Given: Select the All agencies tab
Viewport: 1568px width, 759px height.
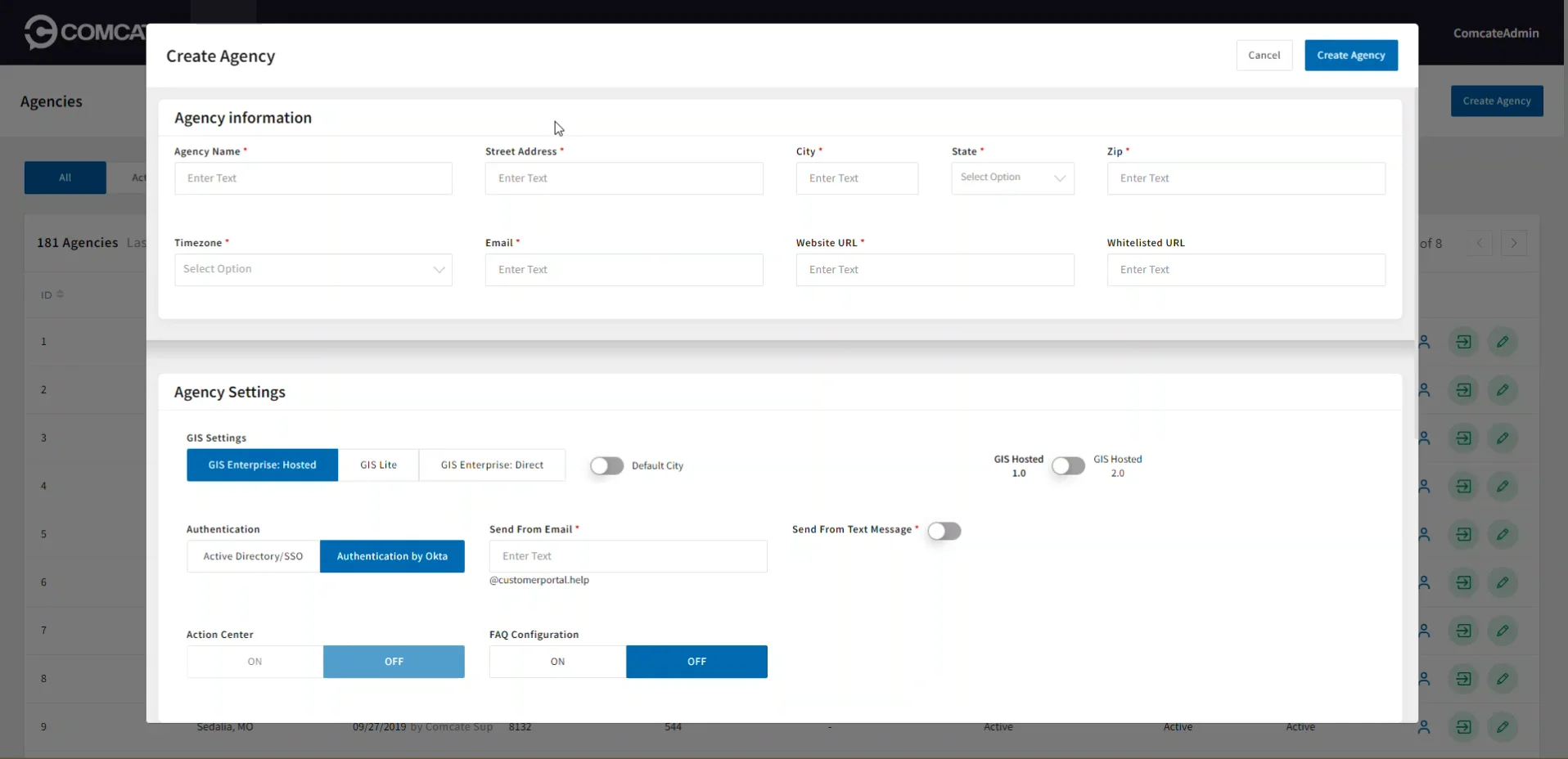Looking at the screenshot, I should 65,177.
